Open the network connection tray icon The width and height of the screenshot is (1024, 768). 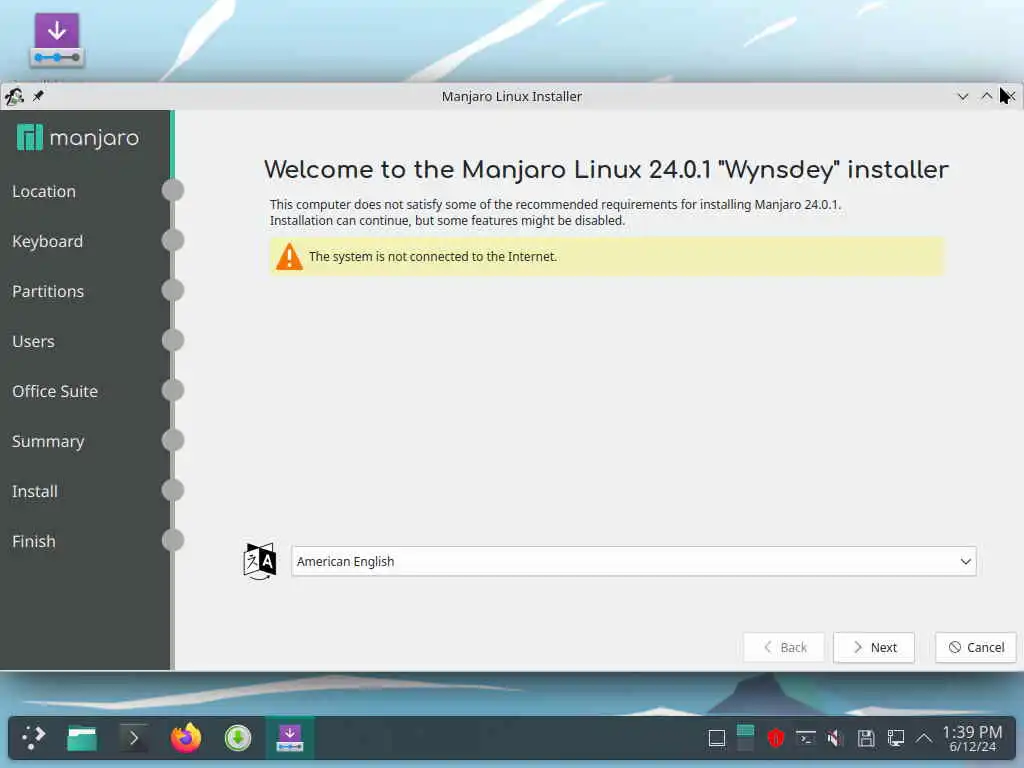(x=895, y=739)
